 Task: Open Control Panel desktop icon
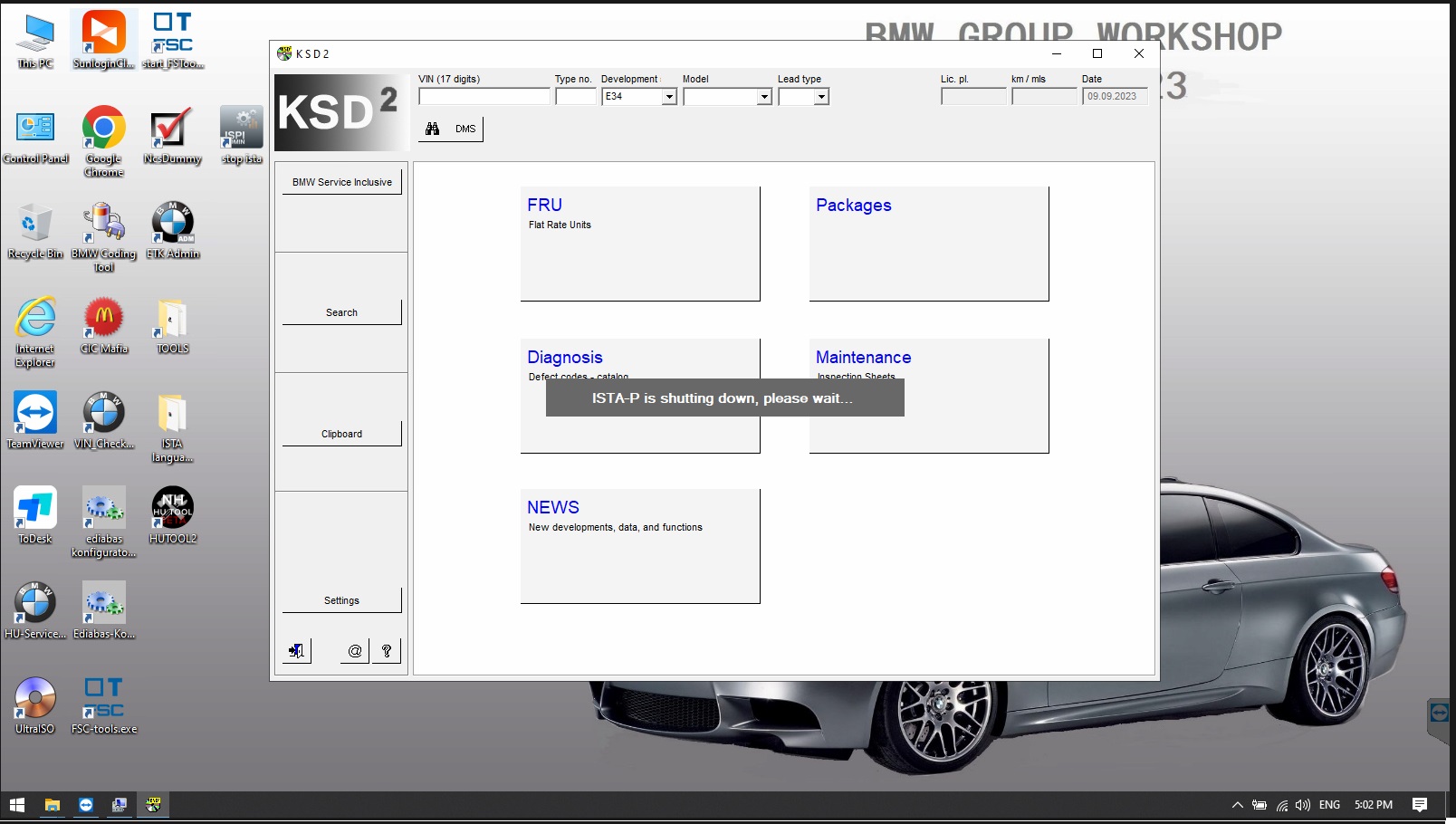35,136
